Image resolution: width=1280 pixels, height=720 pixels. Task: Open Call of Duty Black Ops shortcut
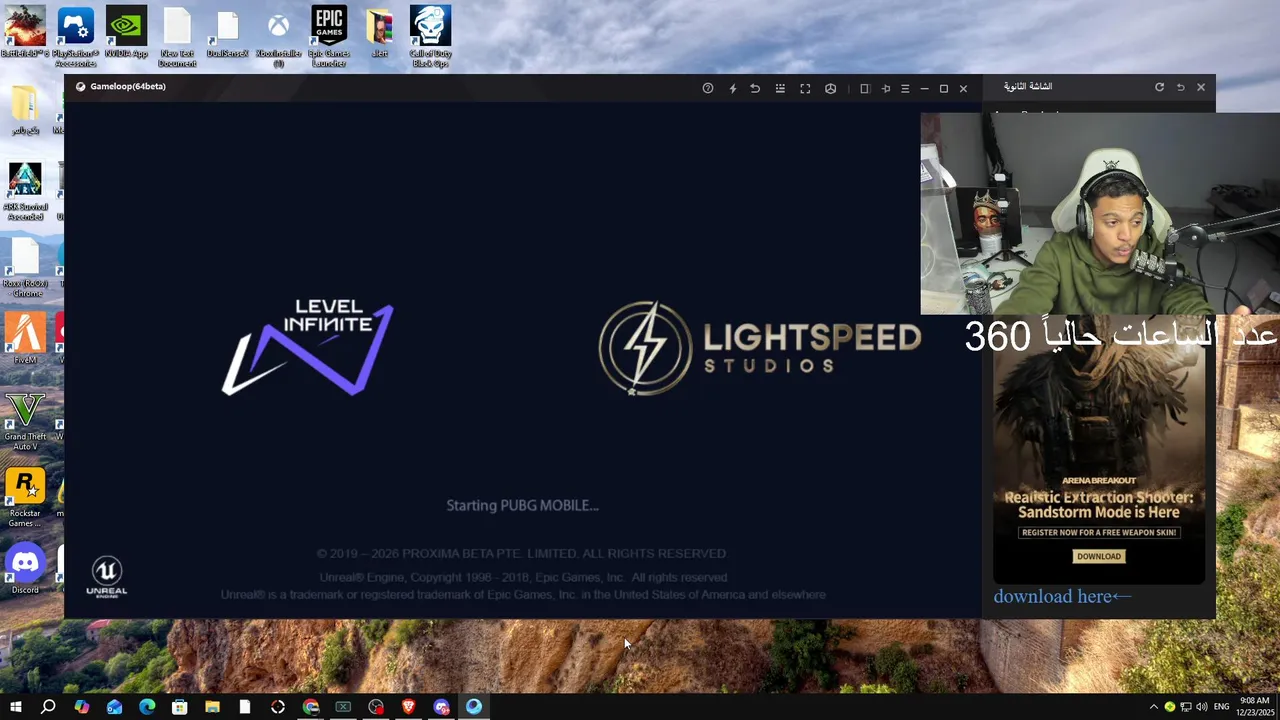click(430, 37)
